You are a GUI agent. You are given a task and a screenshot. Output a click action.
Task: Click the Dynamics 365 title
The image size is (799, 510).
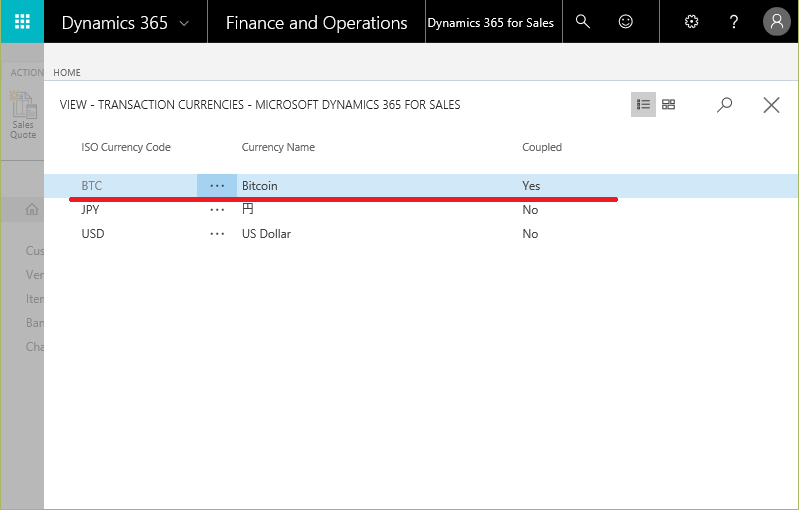pyautogui.click(x=115, y=23)
